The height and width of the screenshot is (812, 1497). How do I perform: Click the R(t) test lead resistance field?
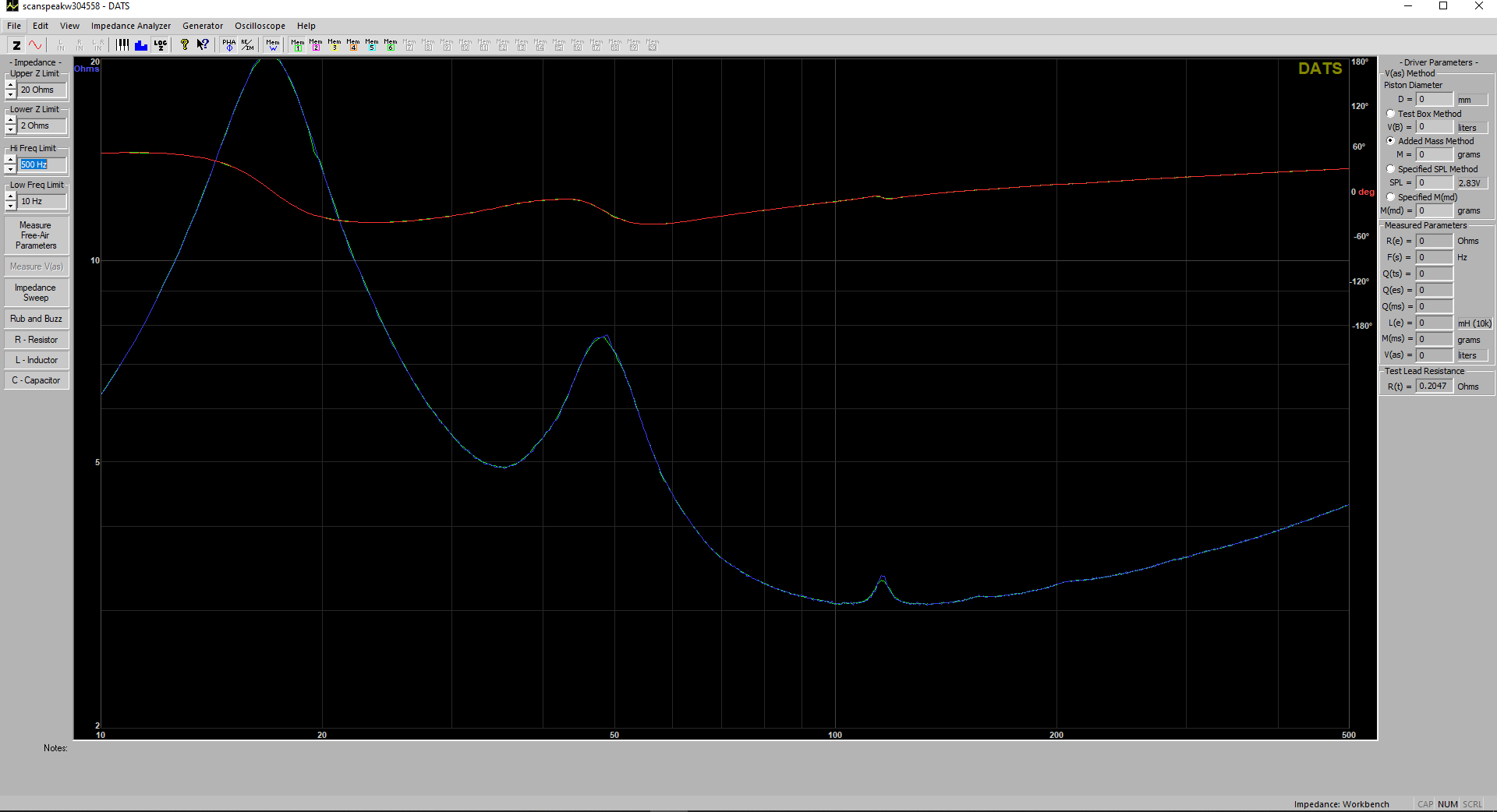click(x=1435, y=386)
